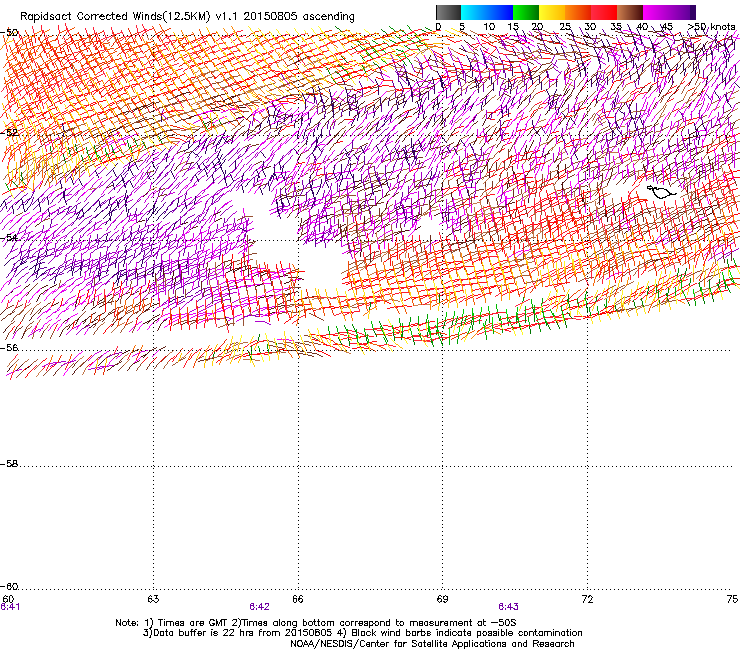740x650 pixels.
Task: Click the red 30-35 knots legend swatch
Action: point(604,12)
